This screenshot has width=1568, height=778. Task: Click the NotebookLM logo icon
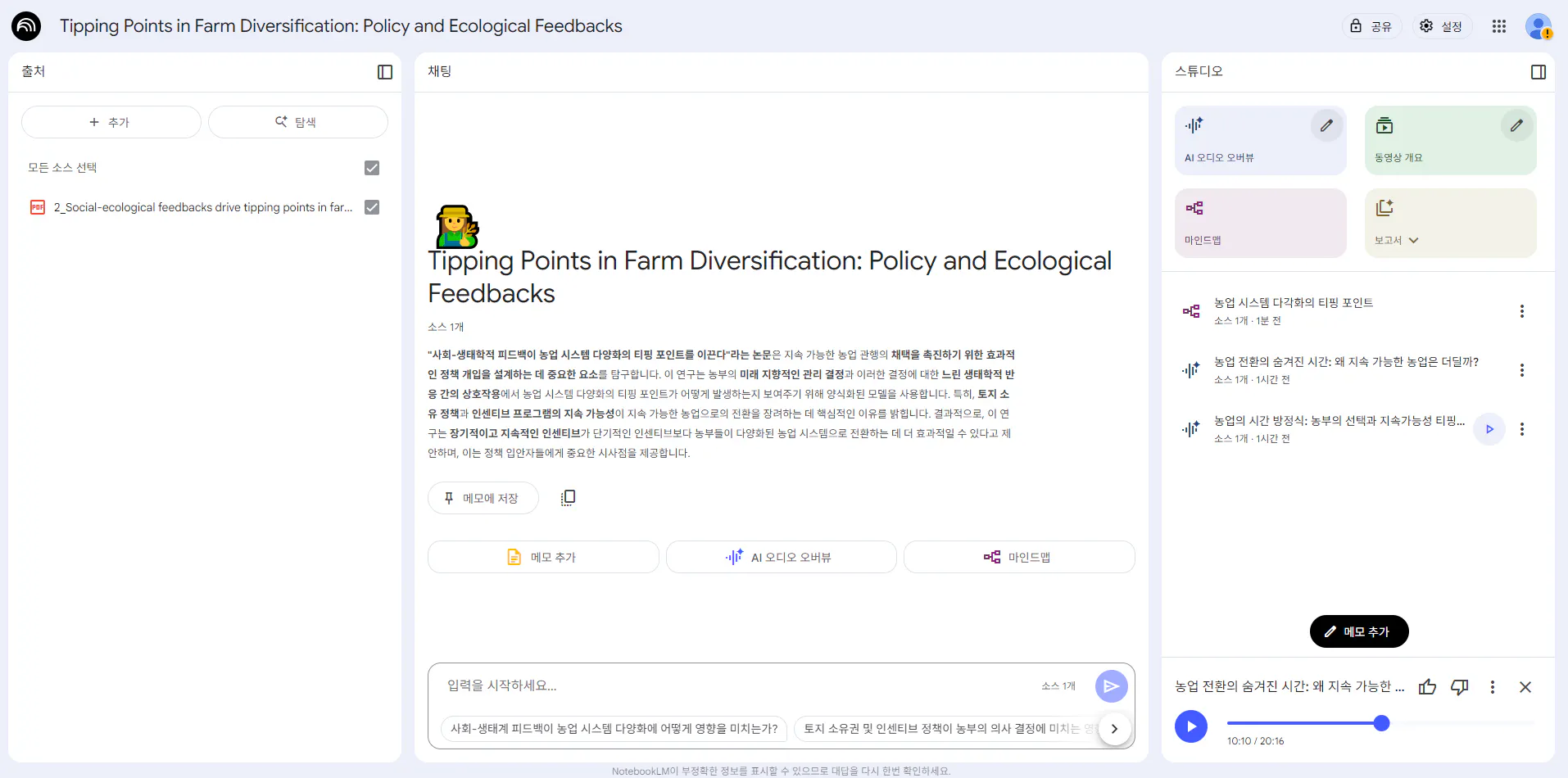click(26, 26)
